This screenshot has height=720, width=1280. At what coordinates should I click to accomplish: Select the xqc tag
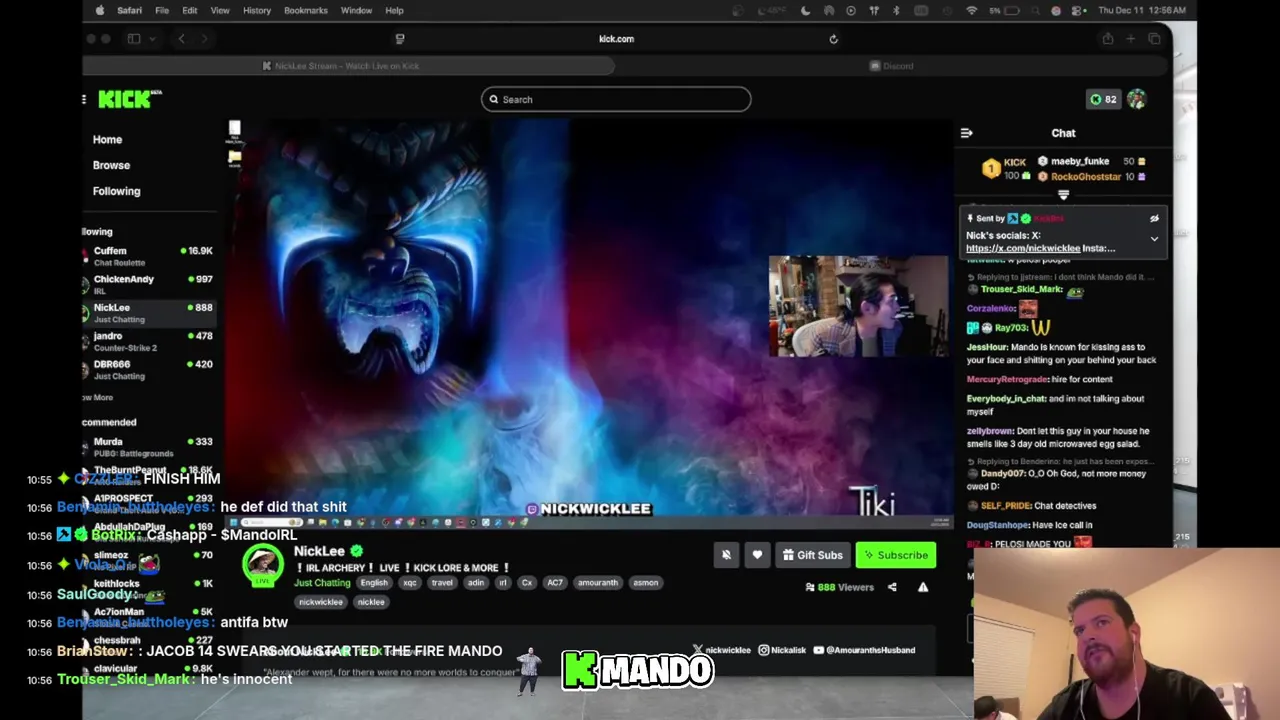tap(410, 583)
